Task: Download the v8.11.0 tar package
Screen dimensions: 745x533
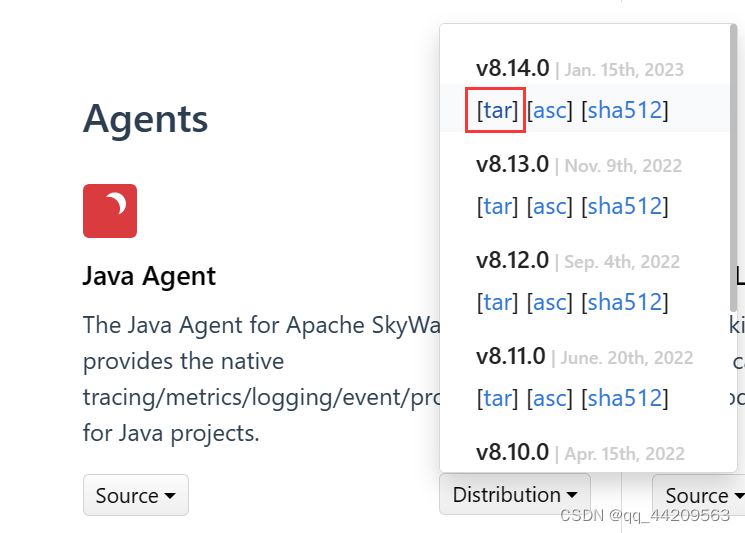Action: pyautogui.click(x=497, y=398)
